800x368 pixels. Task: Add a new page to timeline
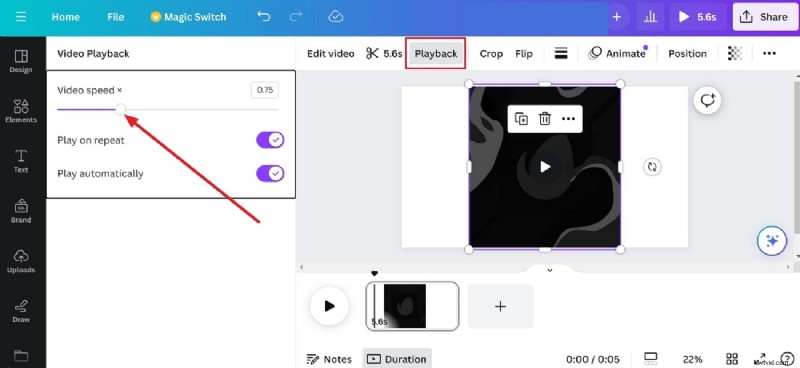501,306
